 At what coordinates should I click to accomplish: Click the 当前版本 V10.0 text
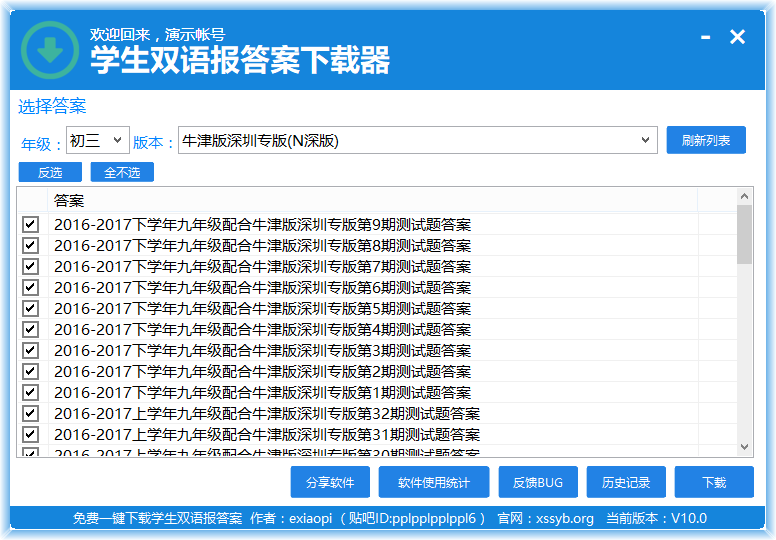(656, 518)
